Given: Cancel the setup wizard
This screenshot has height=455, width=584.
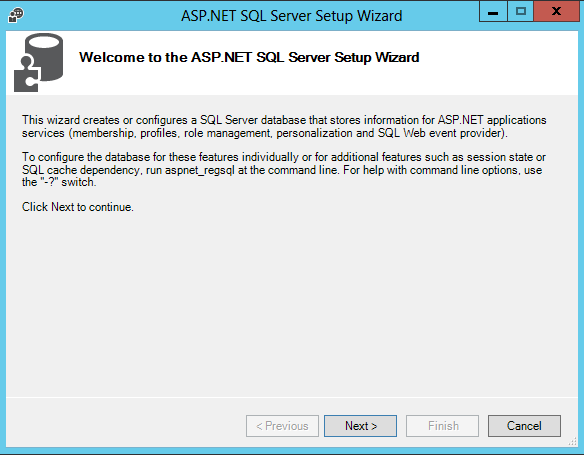Looking at the screenshot, I should [x=524, y=426].
